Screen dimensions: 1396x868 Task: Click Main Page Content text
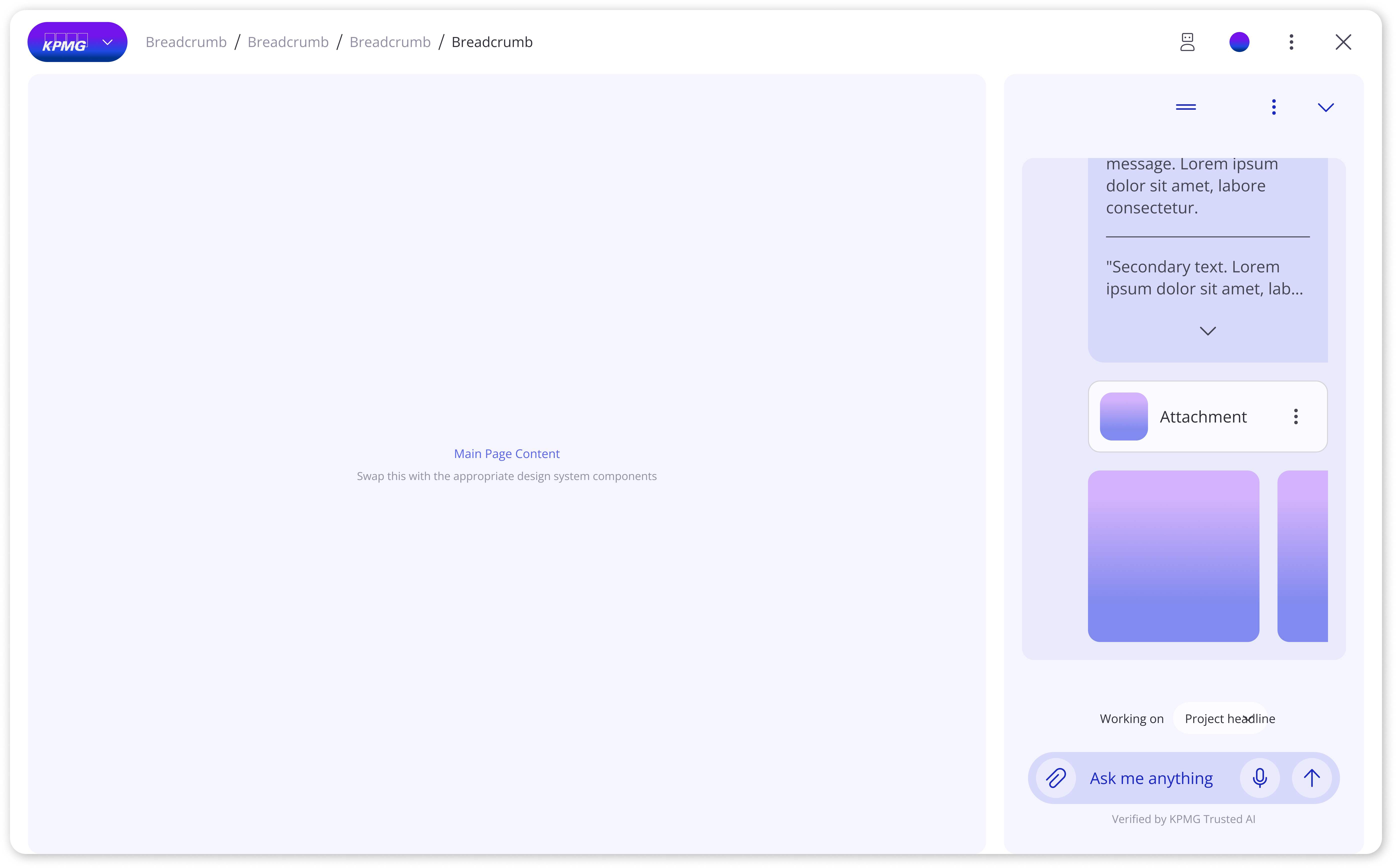(506, 453)
